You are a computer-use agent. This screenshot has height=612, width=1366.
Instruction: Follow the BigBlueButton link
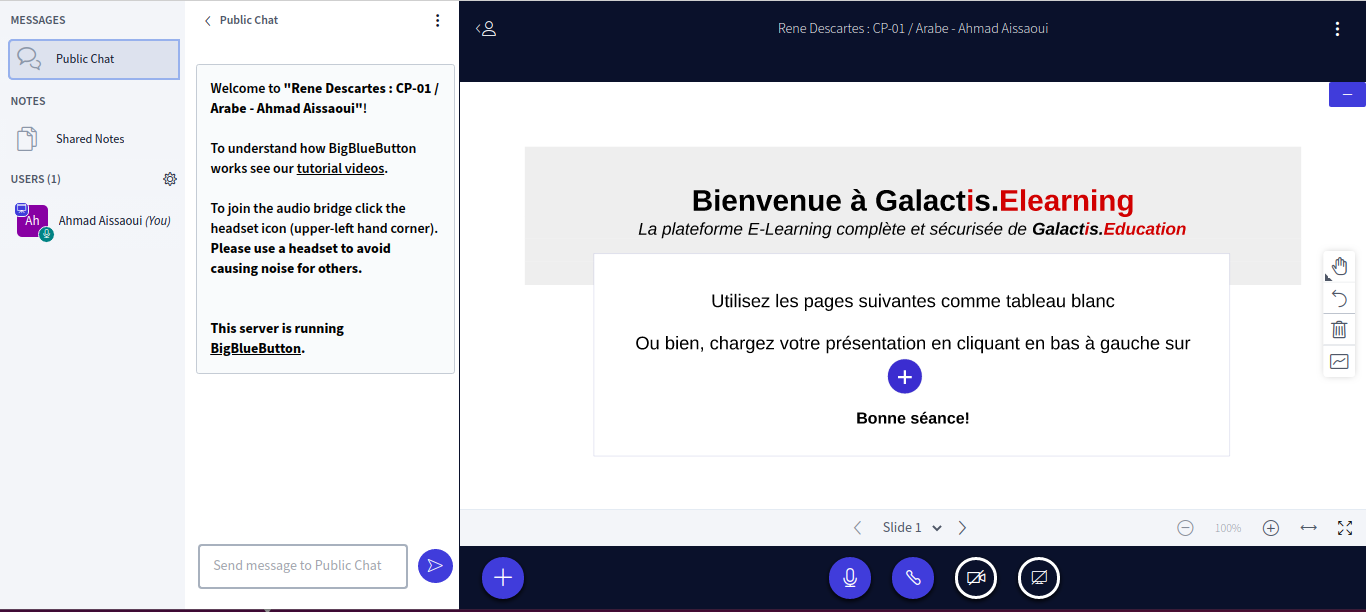[255, 348]
